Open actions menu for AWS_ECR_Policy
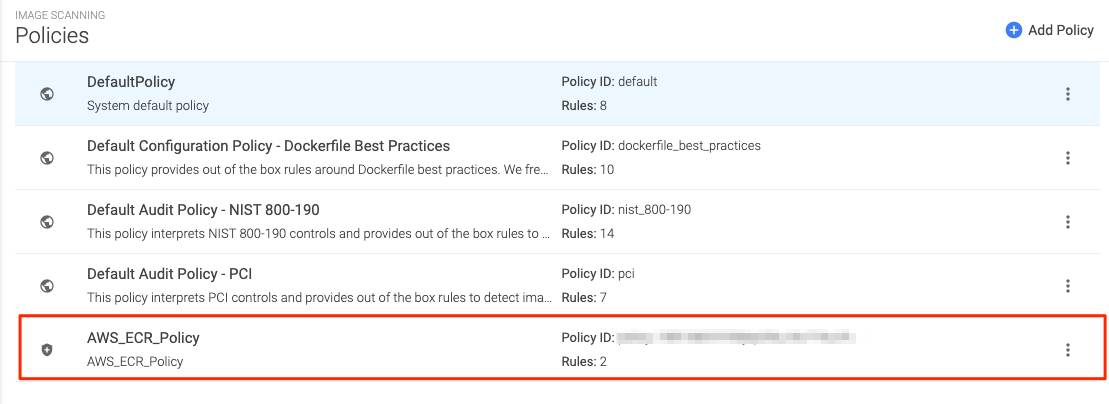This screenshot has height=404, width=1109. [1068, 350]
